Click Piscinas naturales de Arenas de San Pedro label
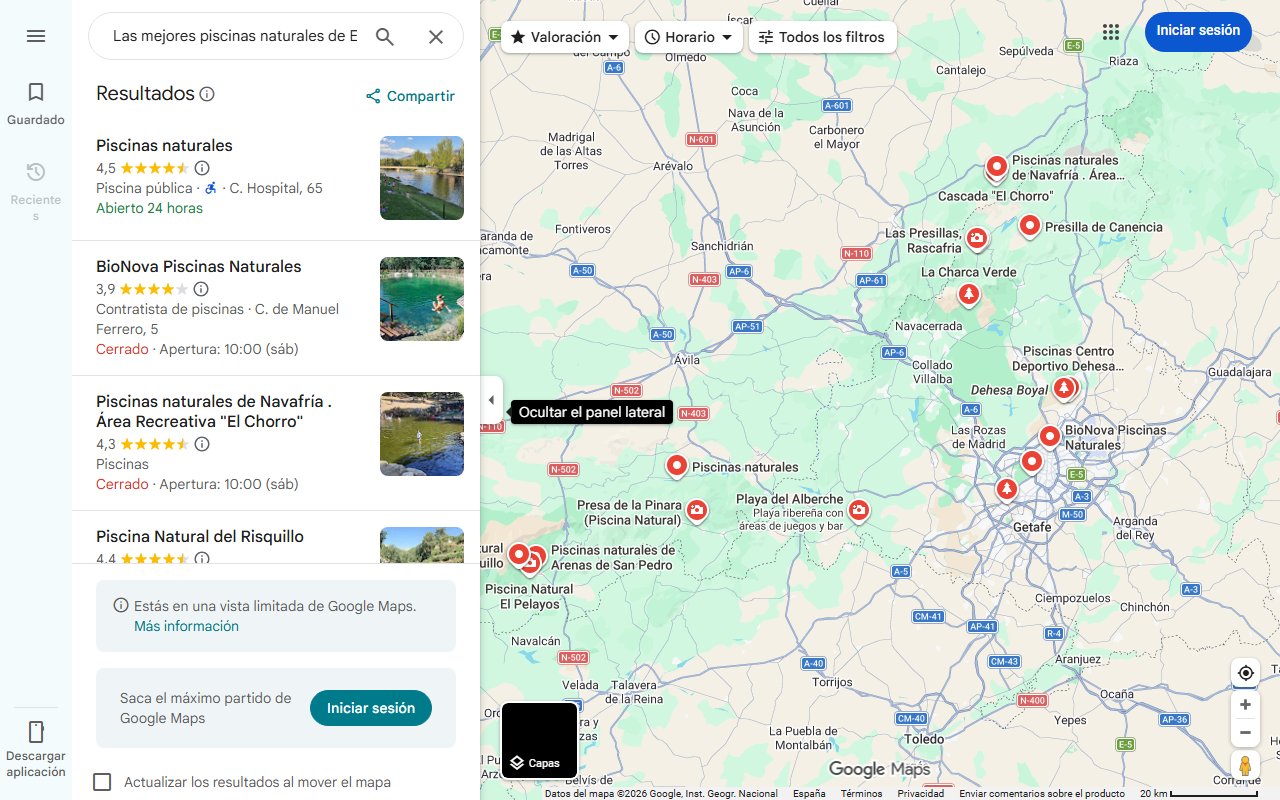The image size is (1280, 800). 613,558
